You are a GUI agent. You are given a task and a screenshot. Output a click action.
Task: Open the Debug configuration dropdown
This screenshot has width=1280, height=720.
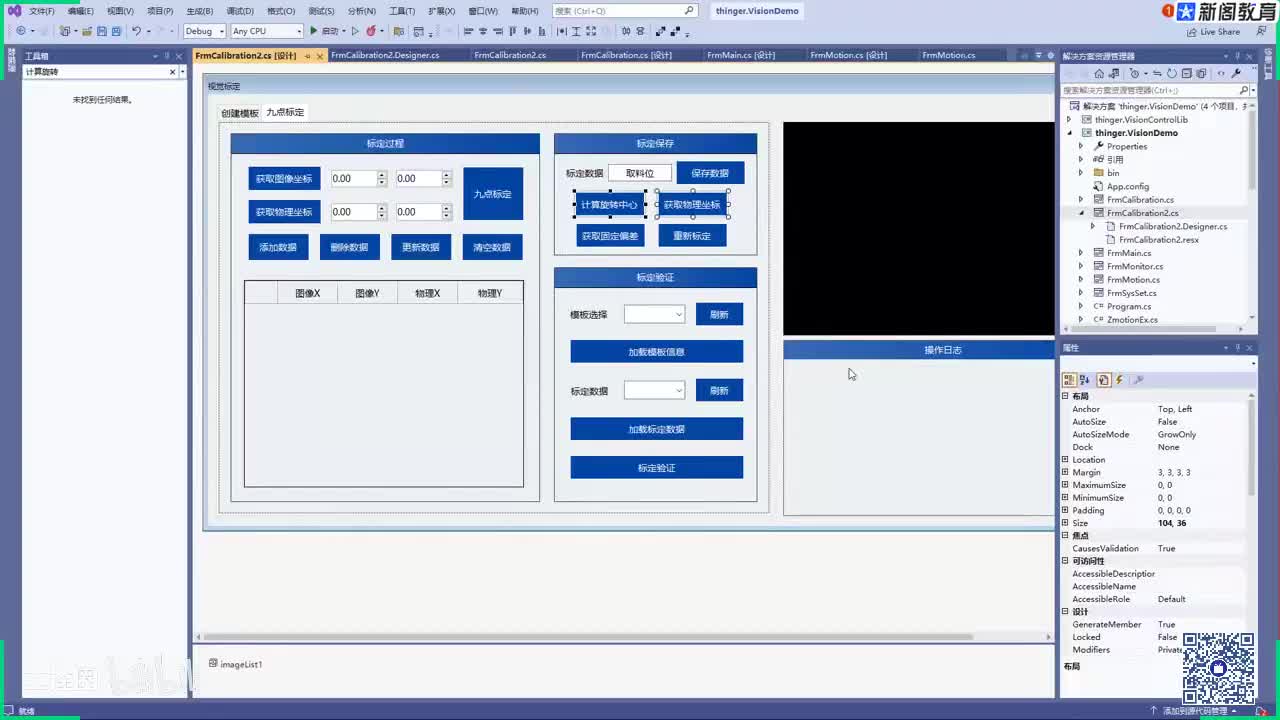pyautogui.click(x=205, y=31)
